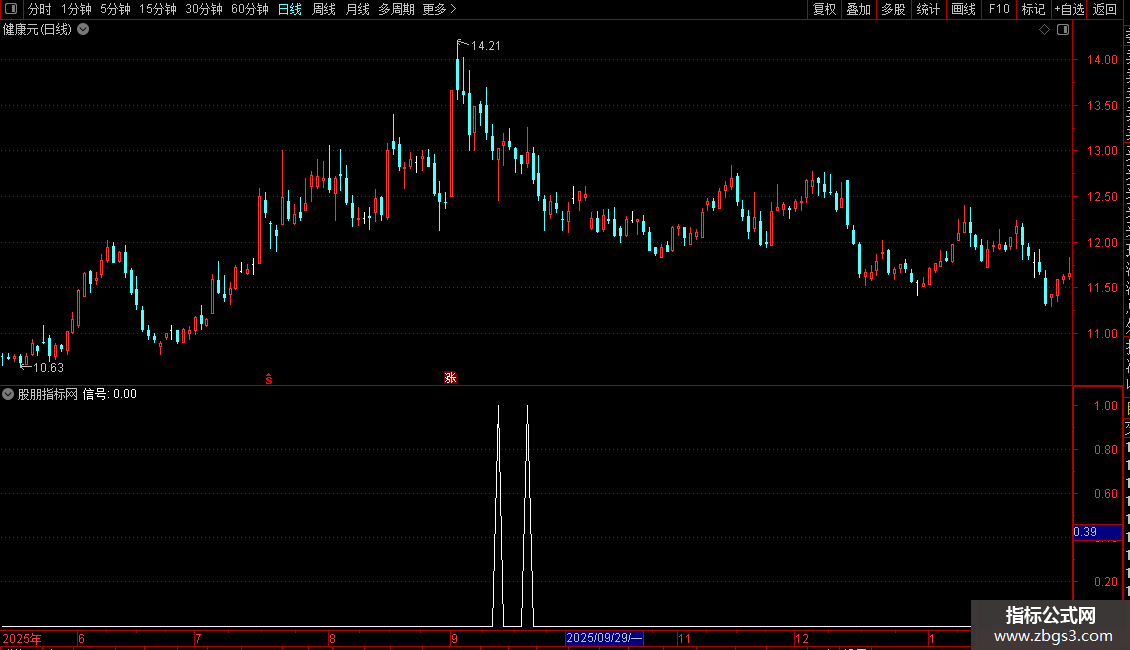This screenshot has width=1130, height=650.
Task: Click the panel layout icon at top-left
Action: tap(11, 9)
